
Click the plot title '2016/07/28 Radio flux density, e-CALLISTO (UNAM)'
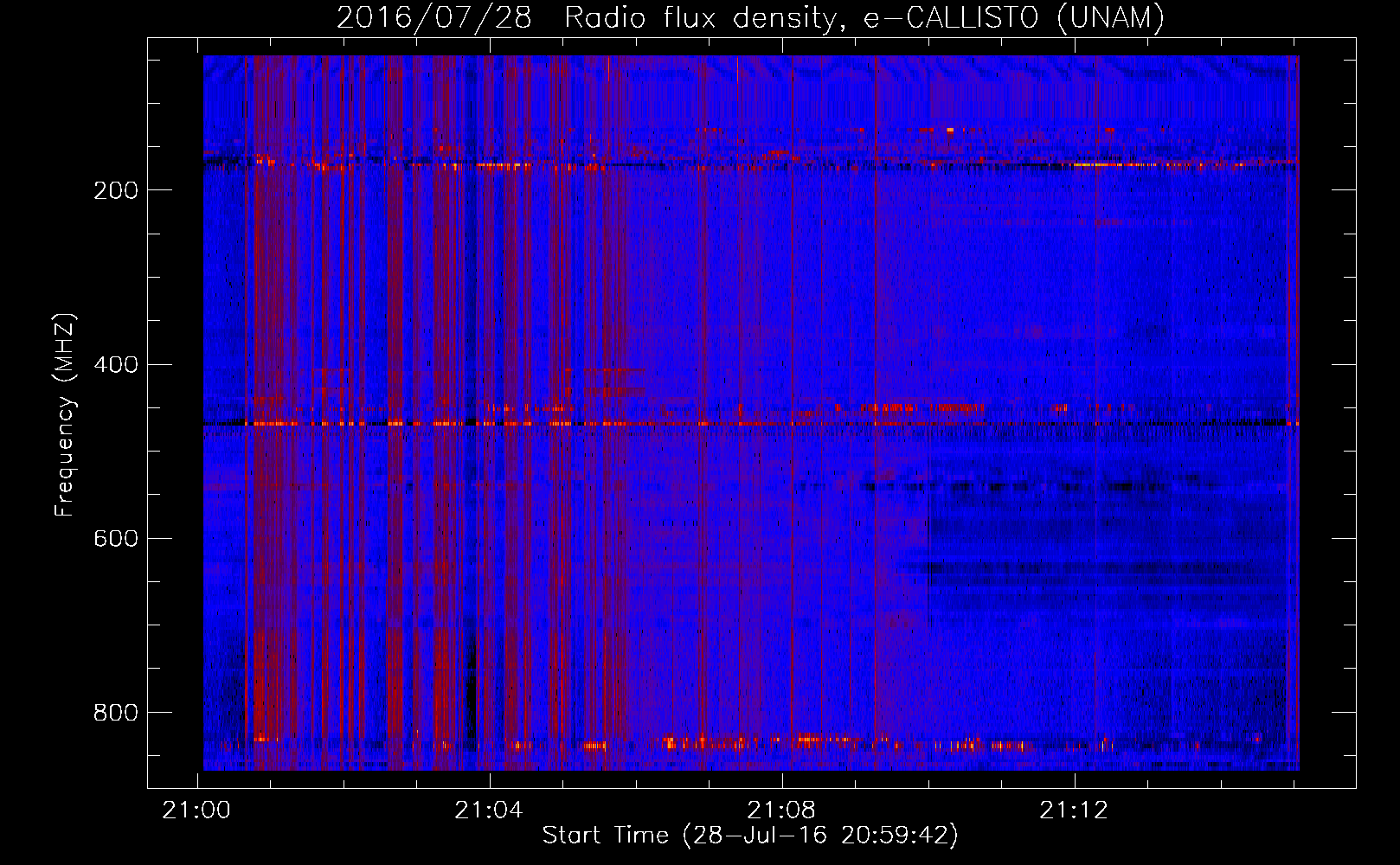coord(750,17)
